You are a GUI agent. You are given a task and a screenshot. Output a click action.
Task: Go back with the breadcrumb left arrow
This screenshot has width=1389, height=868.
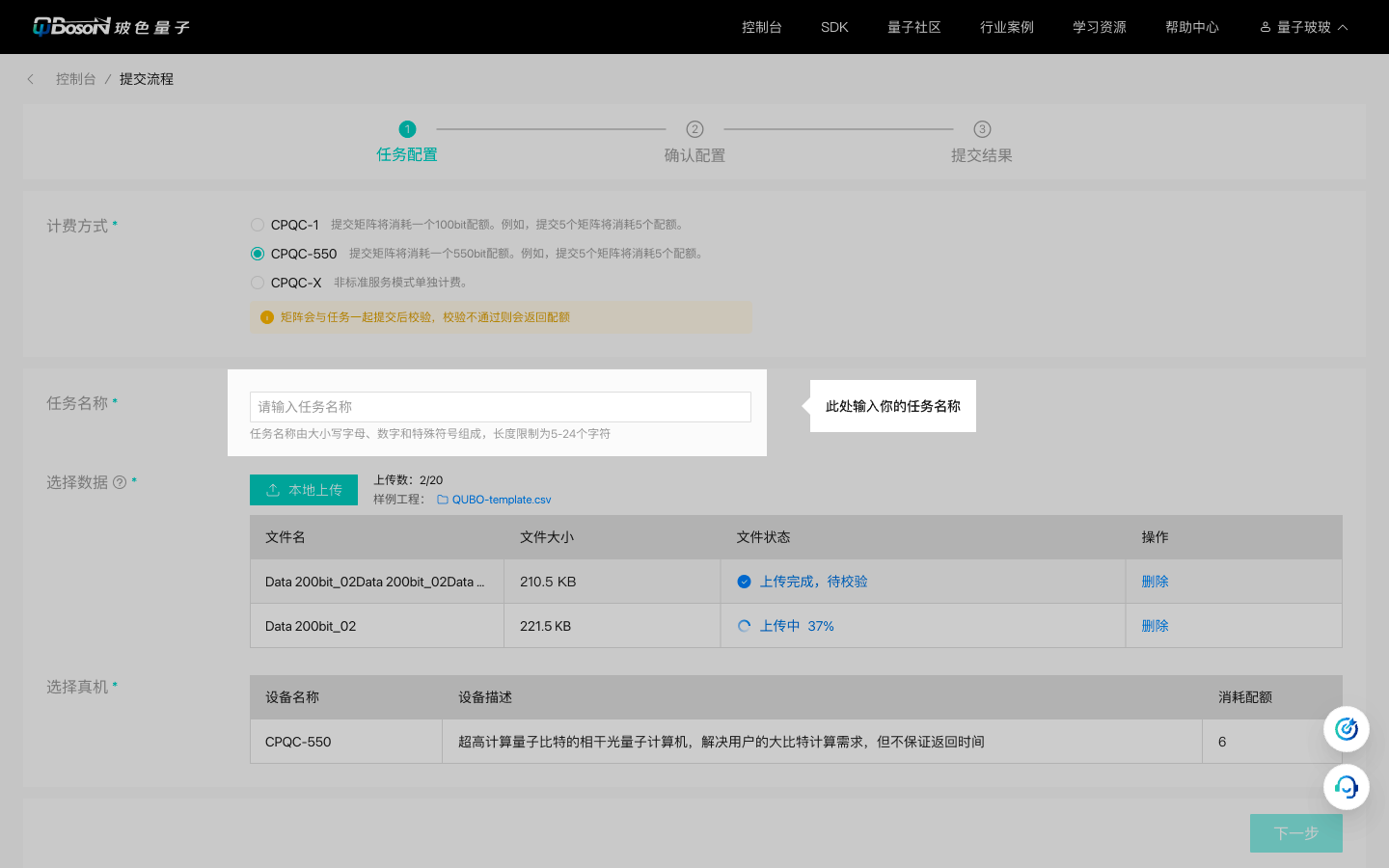[x=31, y=79]
